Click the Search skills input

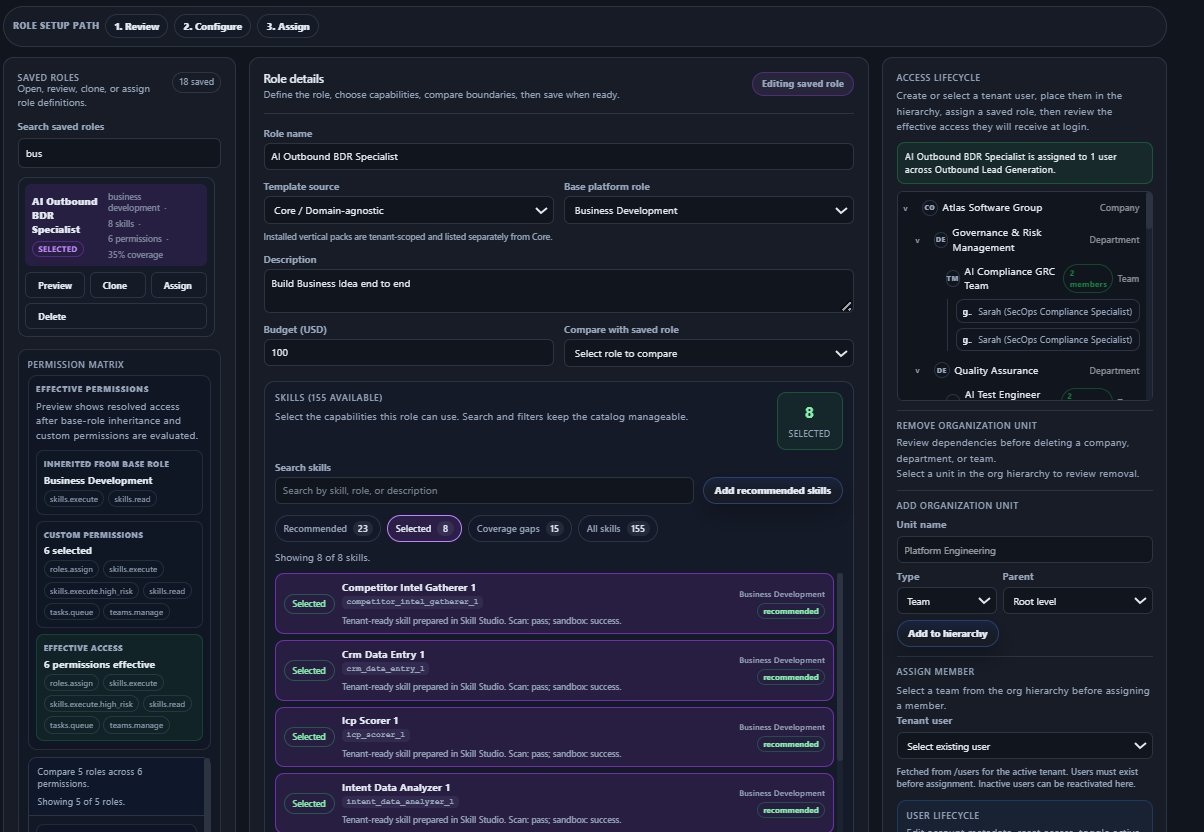(x=484, y=491)
